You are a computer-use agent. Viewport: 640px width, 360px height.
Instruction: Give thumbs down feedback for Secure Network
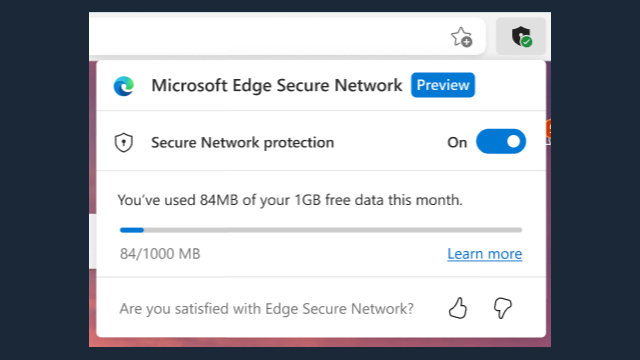pyautogui.click(x=502, y=308)
